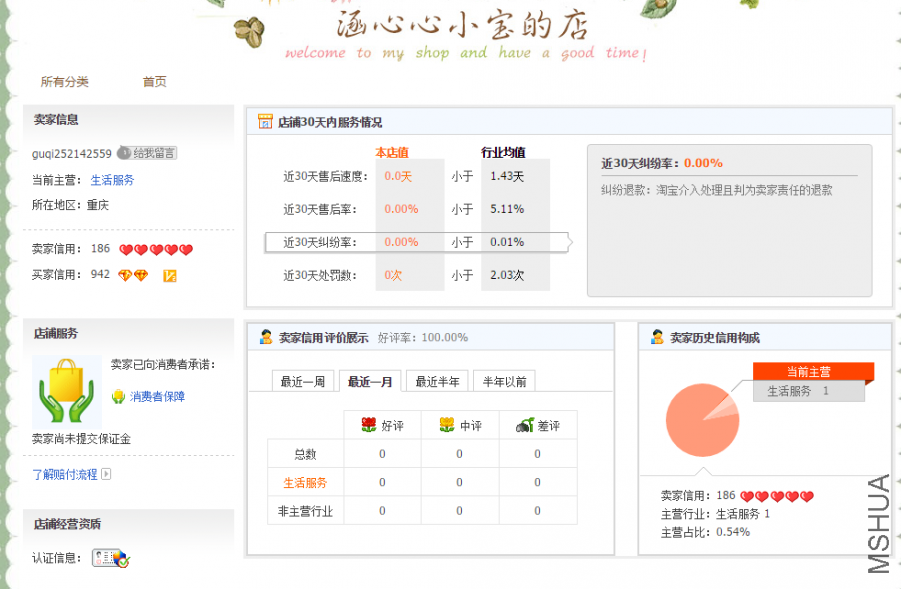The image size is (901, 589).
Task: Click the credit composition pie chart
Action: pos(702,420)
